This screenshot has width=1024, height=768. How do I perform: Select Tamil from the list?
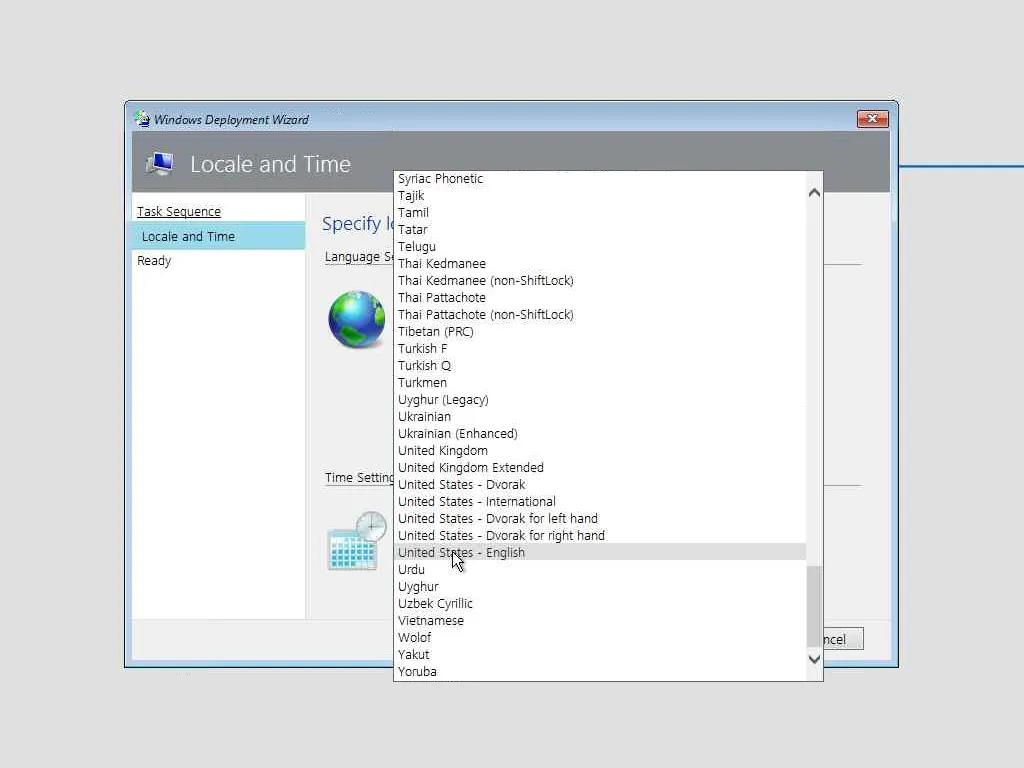point(600,213)
